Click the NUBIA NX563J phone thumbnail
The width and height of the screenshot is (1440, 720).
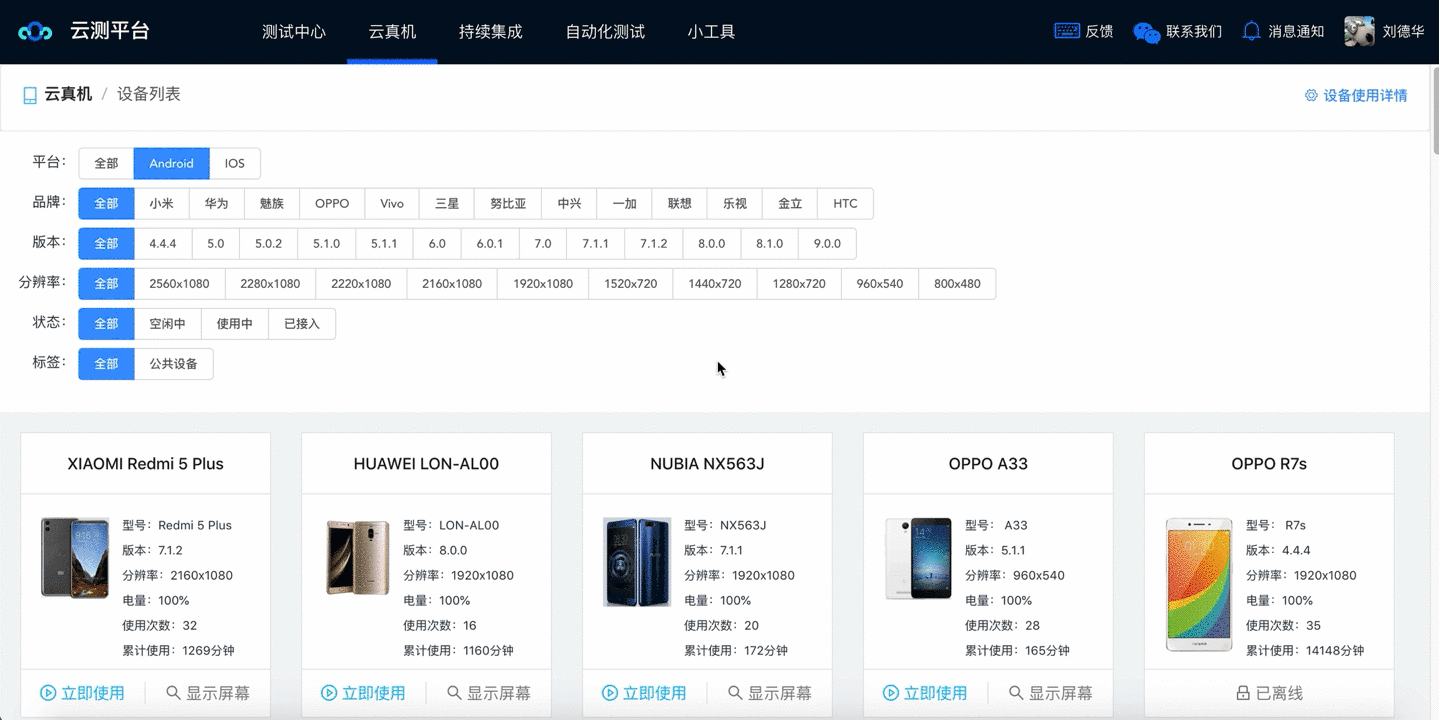[637, 562]
